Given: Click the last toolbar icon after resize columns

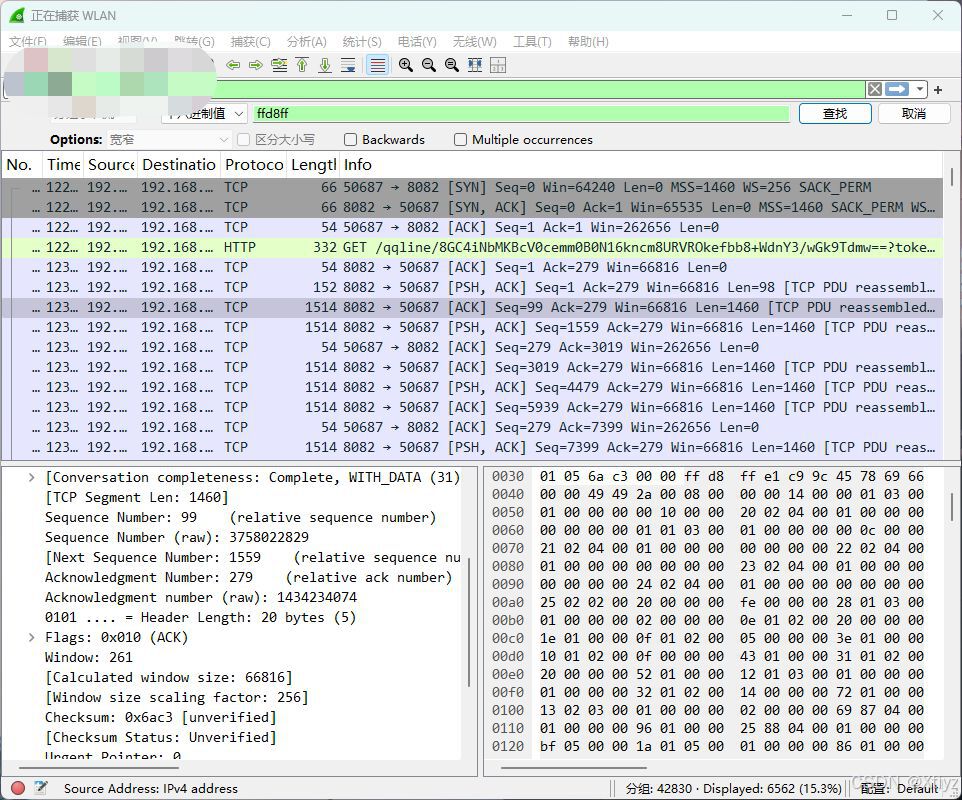Looking at the screenshot, I should point(498,65).
